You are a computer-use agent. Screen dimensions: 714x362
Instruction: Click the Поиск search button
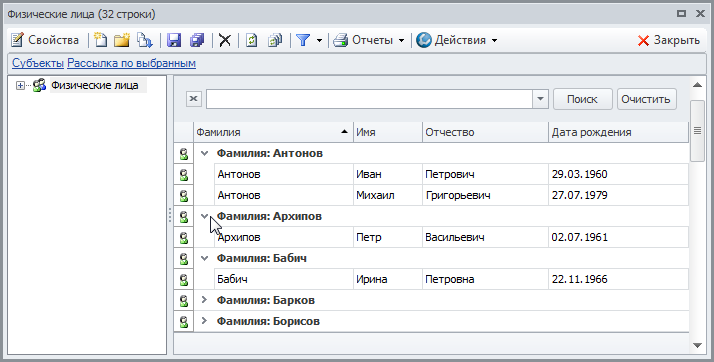tap(582, 99)
